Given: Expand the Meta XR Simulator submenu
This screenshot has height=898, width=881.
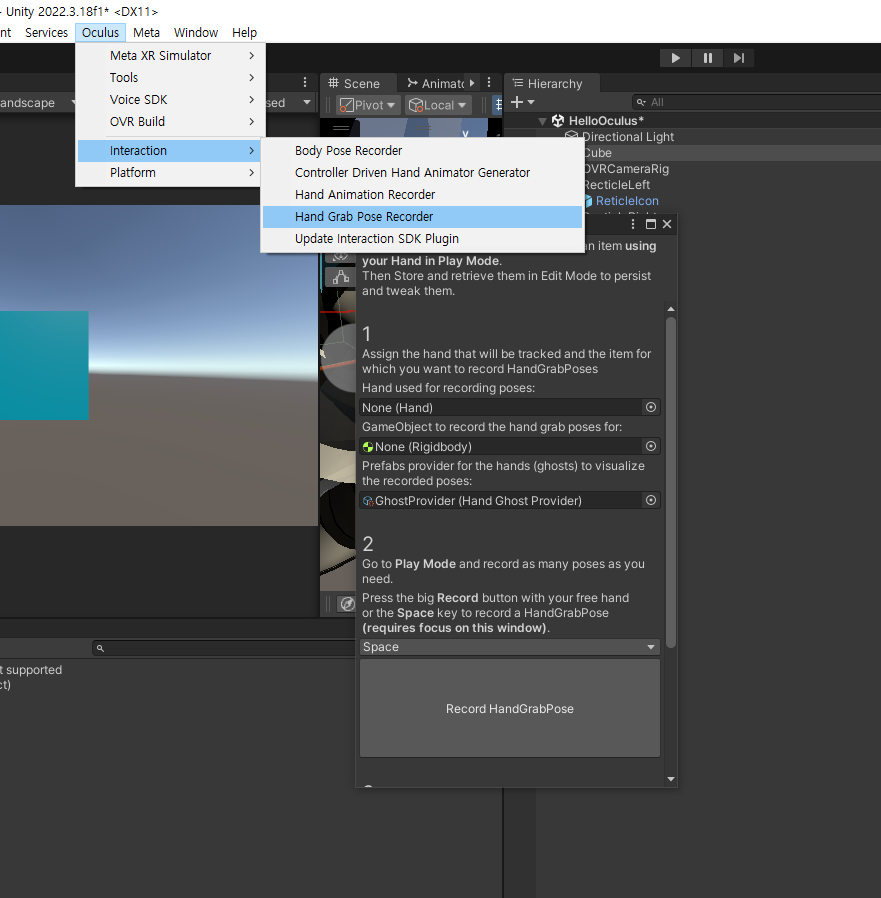Looking at the screenshot, I should coord(170,56).
